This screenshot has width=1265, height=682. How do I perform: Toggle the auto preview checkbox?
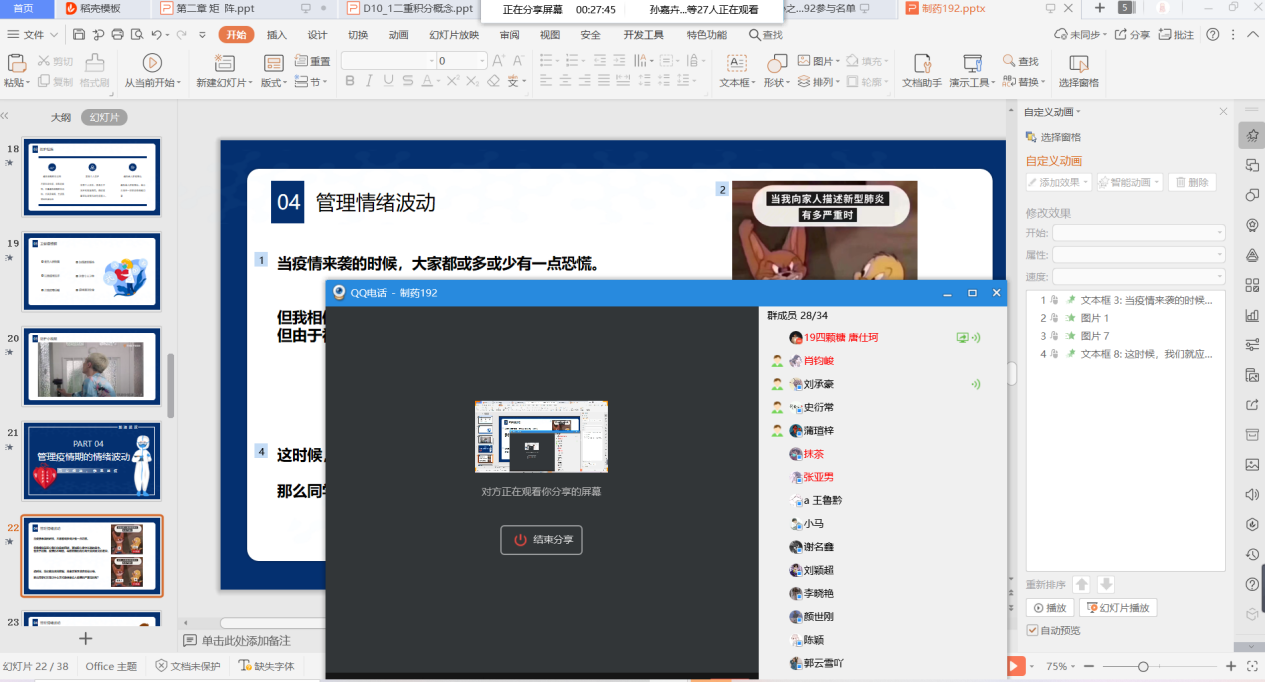click(x=1033, y=630)
